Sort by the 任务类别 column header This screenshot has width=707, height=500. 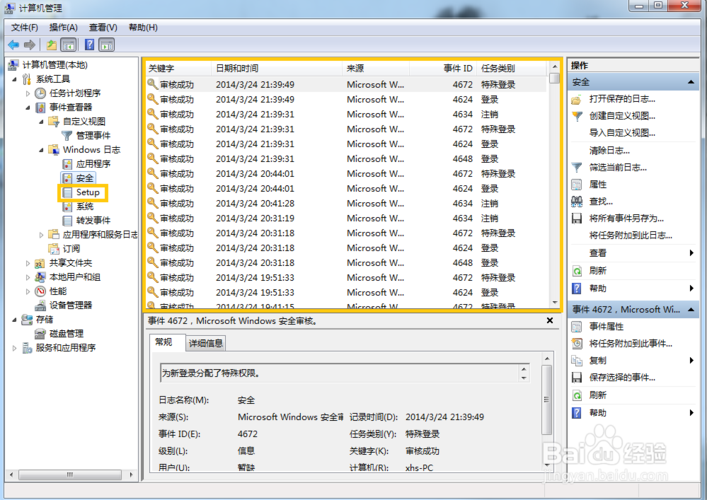coord(511,69)
